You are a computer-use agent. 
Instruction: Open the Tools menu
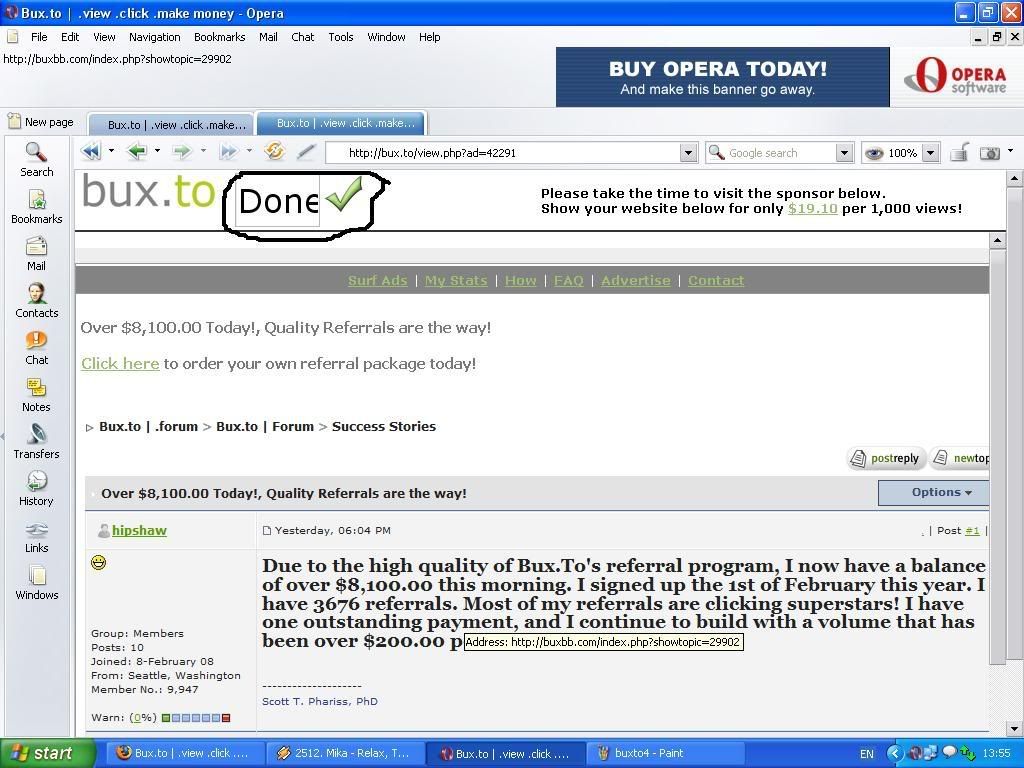[x=341, y=37]
